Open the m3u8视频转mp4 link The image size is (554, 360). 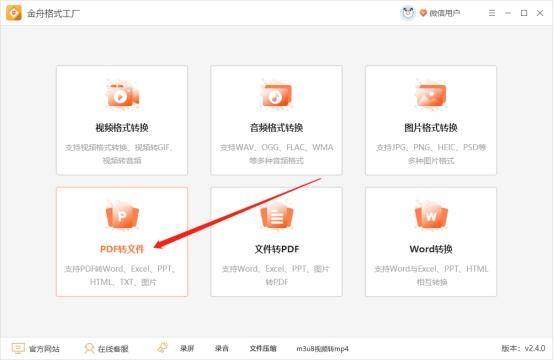pos(322,349)
